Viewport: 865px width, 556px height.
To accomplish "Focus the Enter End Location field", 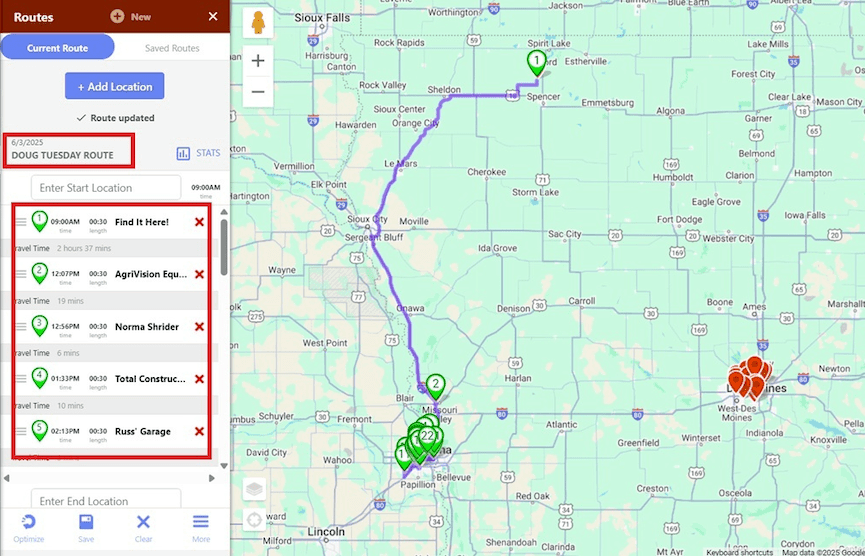I will tap(106, 500).
